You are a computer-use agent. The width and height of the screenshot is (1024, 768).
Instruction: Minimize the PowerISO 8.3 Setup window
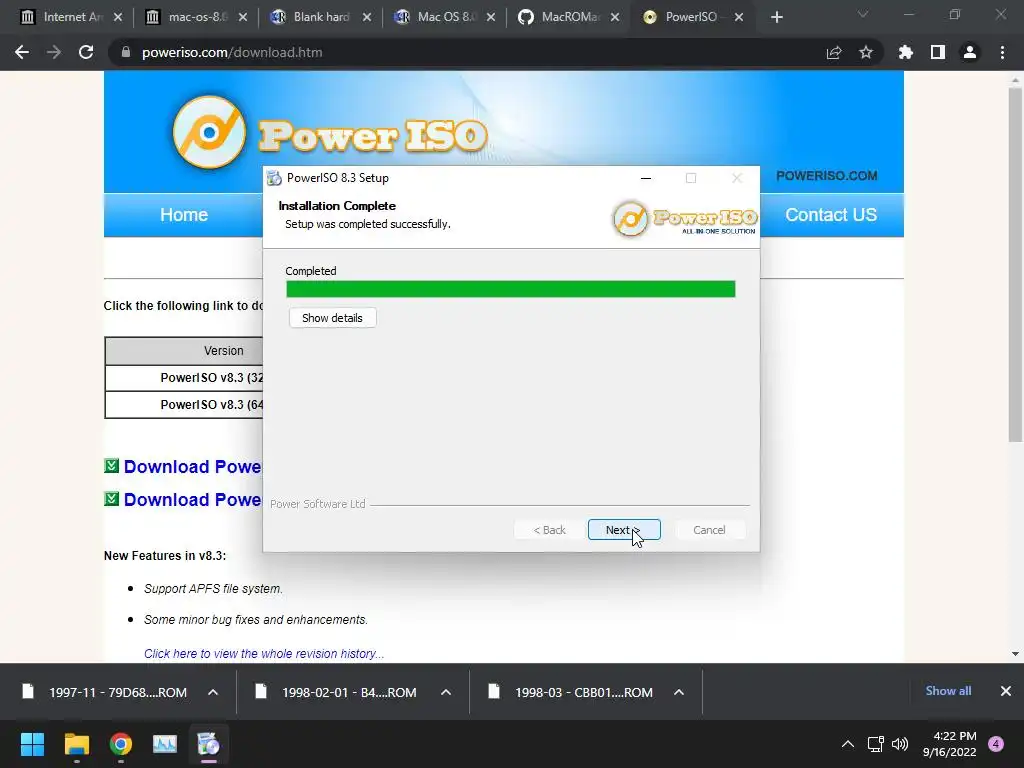[645, 178]
